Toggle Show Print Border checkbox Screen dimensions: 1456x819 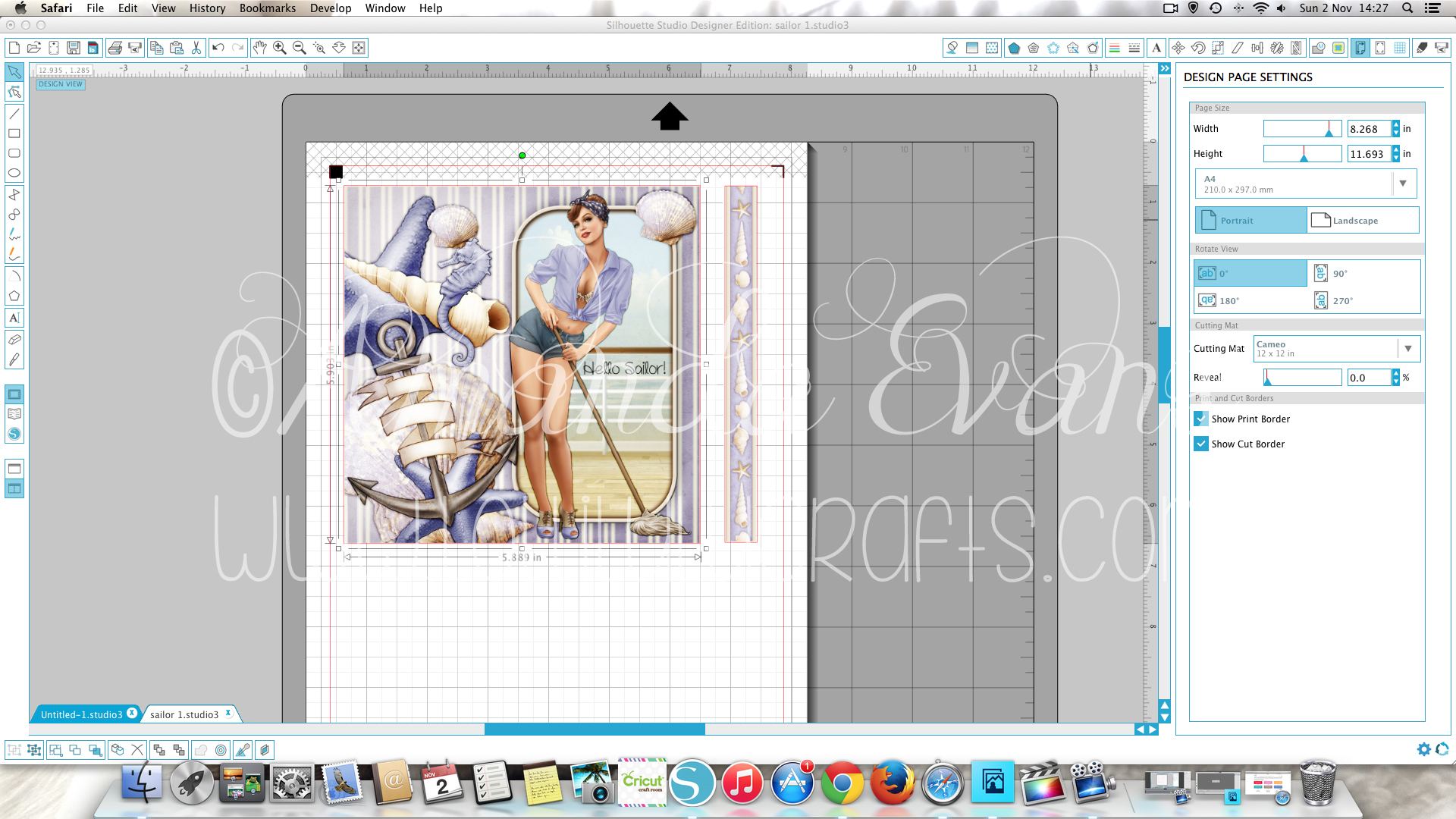(x=1201, y=419)
